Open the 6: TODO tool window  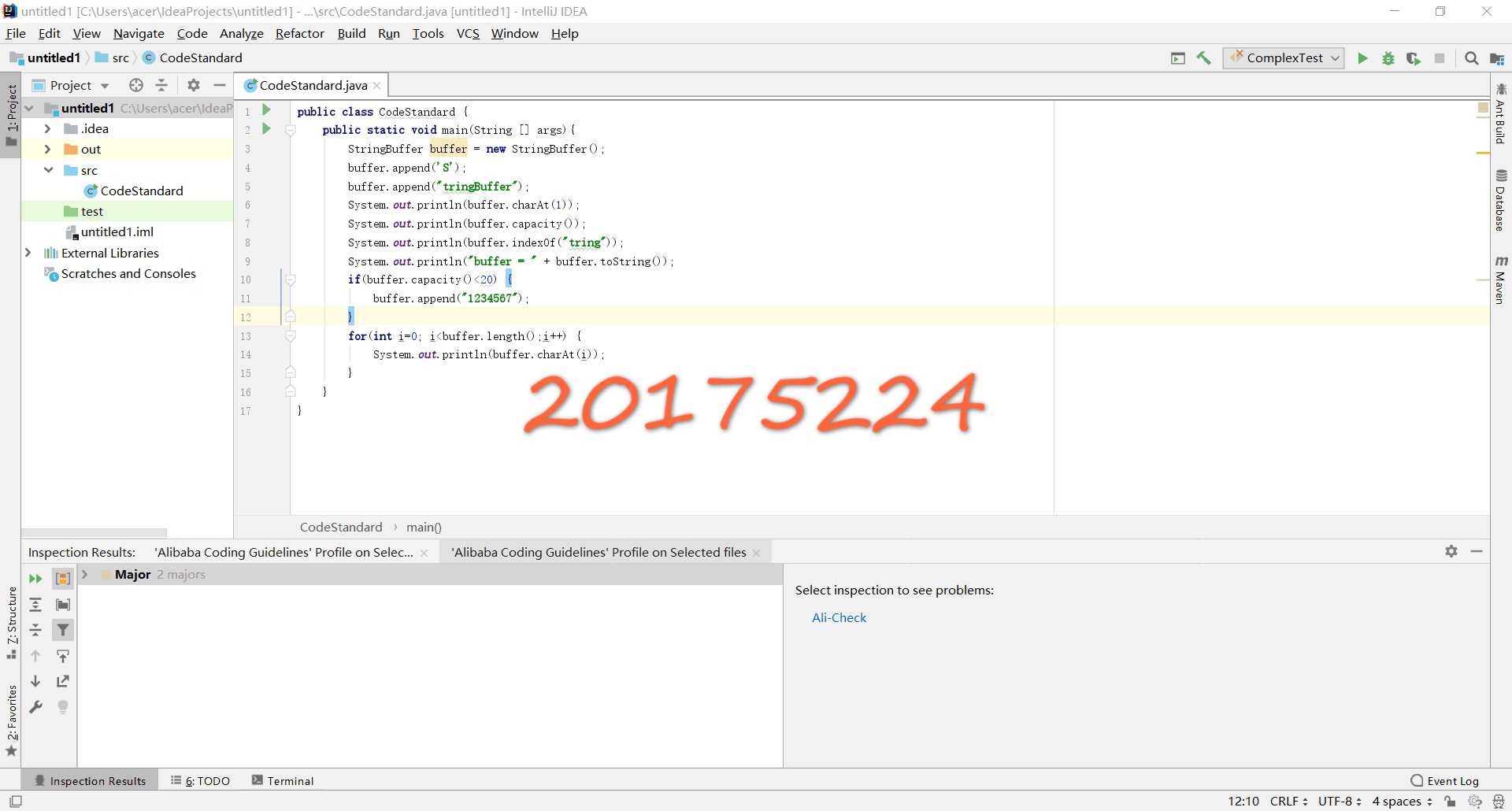(201, 780)
